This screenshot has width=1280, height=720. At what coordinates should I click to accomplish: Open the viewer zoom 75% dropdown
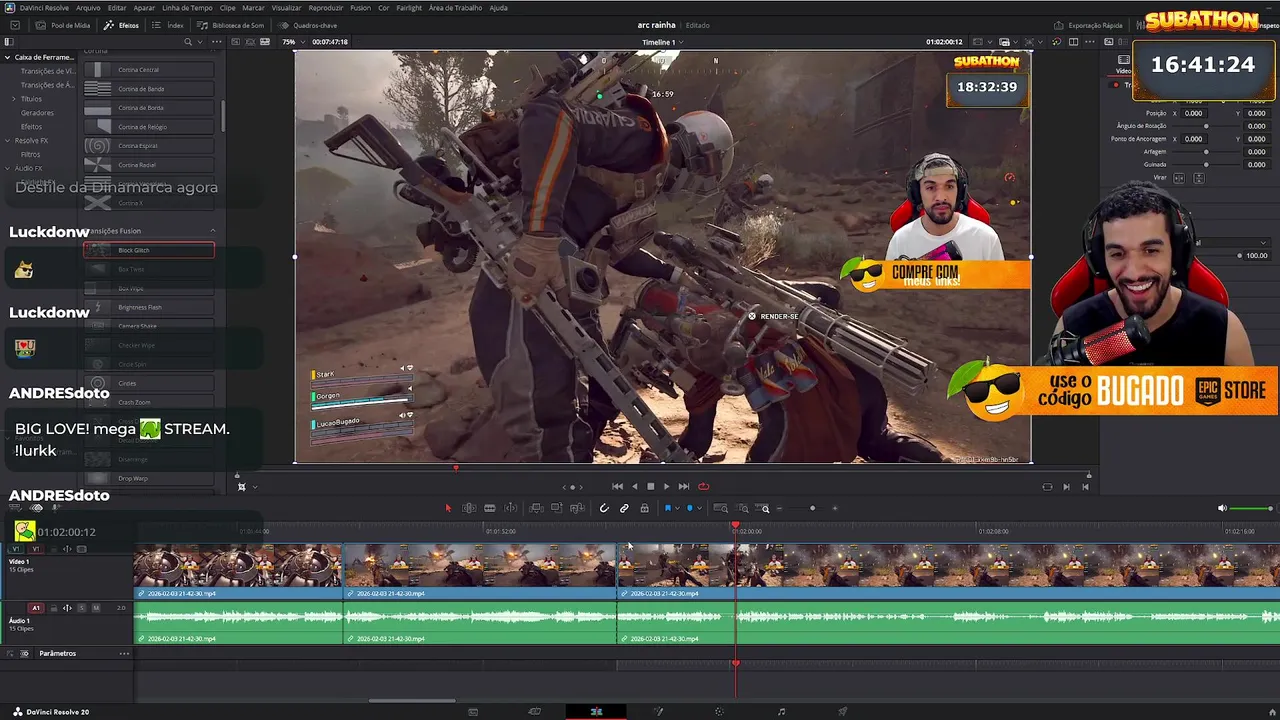tap(291, 42)
